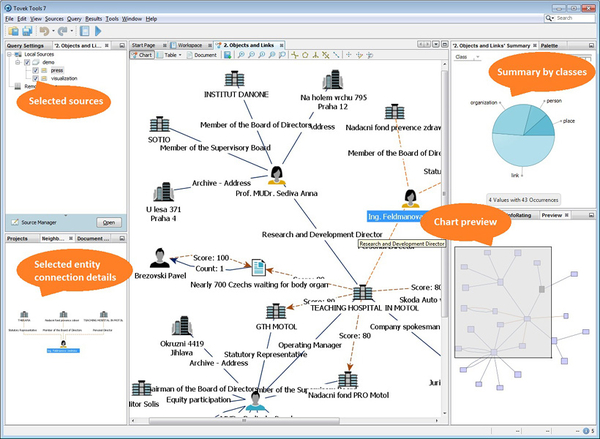Click the second magnifier zoom icon
The image size is (600, 439).
click(251, 55)
